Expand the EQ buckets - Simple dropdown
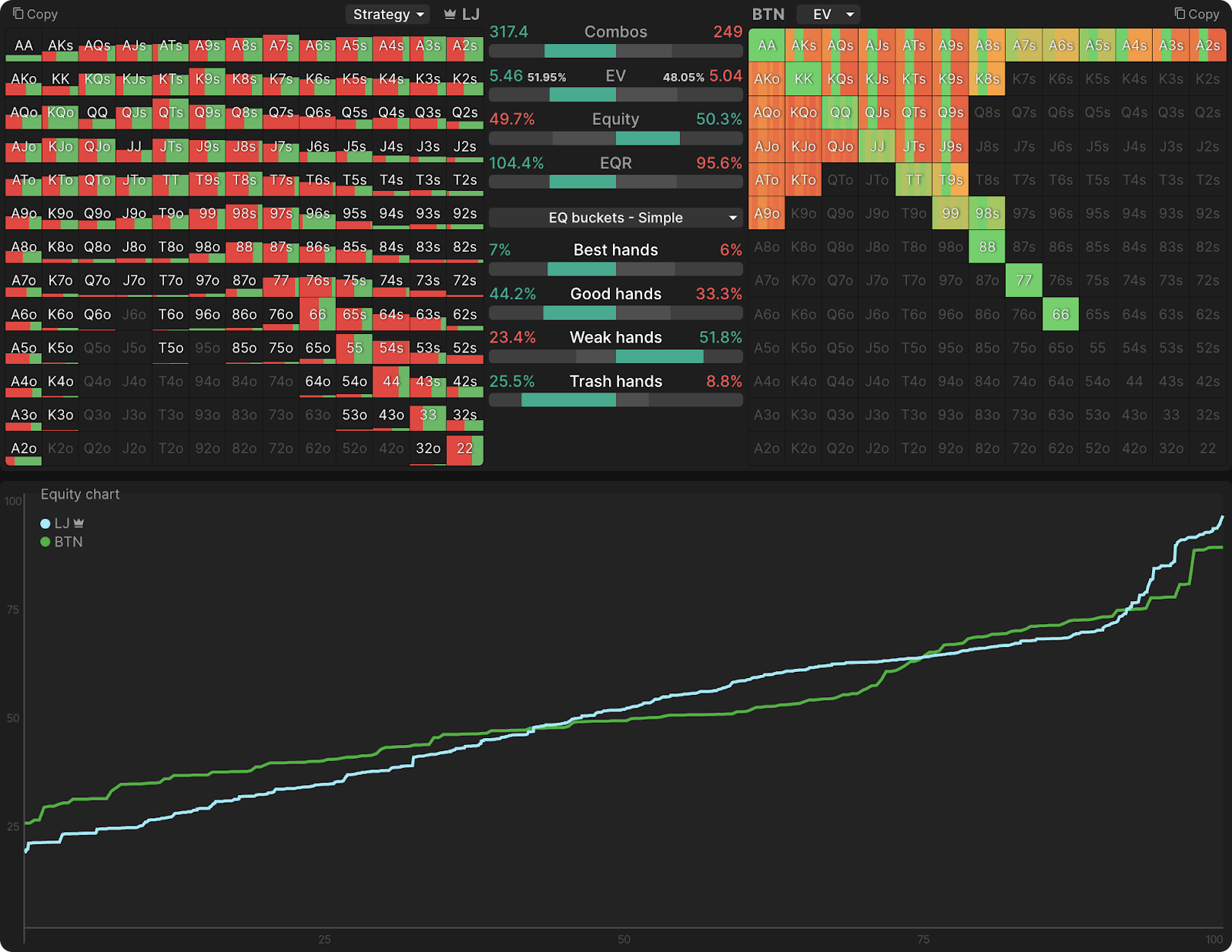The image size is (1232, 952). pos(615,218)
